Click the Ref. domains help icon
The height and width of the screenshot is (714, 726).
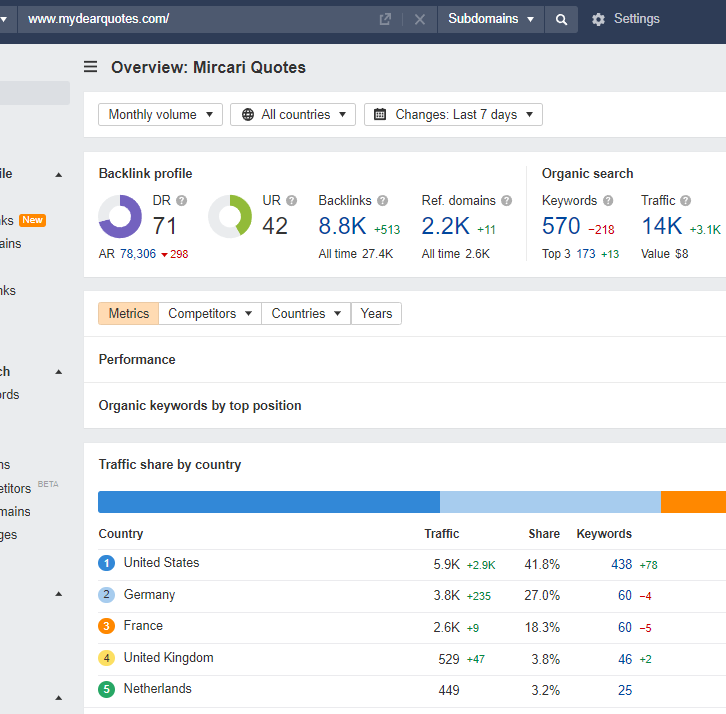click(507, 200)
